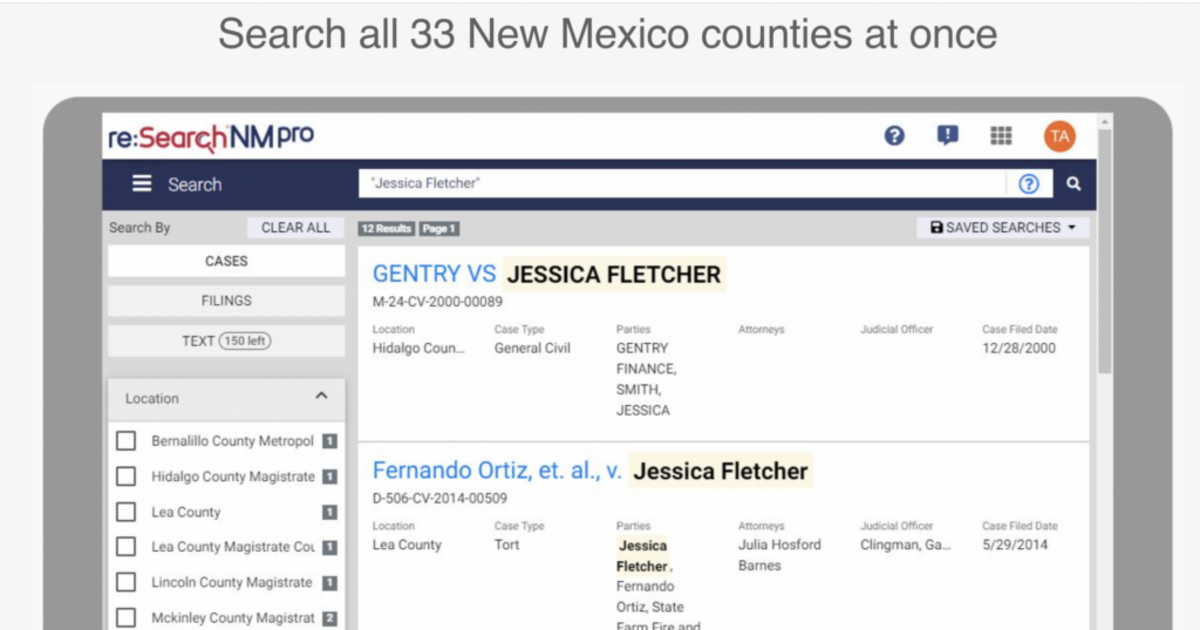Click the TA user avatar icon
Screen dimensions: 1200x630
(x=1060, y=136)
